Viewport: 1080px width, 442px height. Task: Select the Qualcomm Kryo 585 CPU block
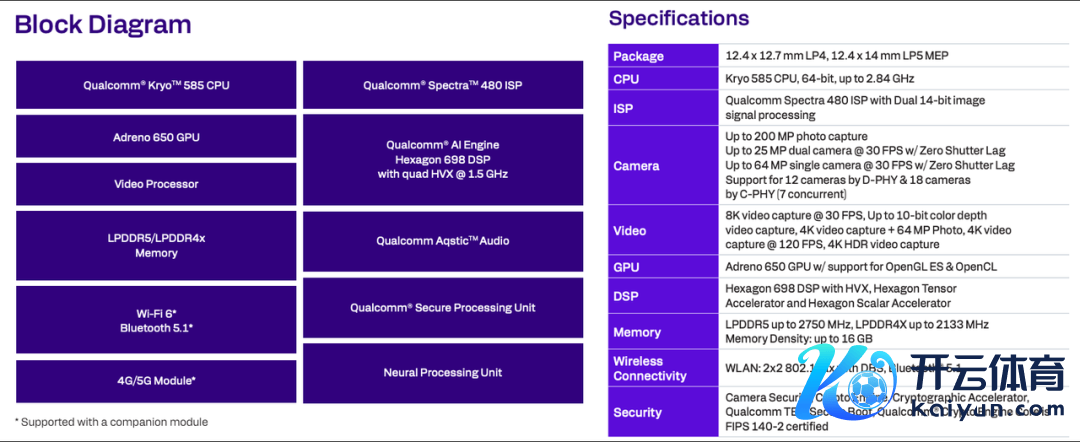156,85
